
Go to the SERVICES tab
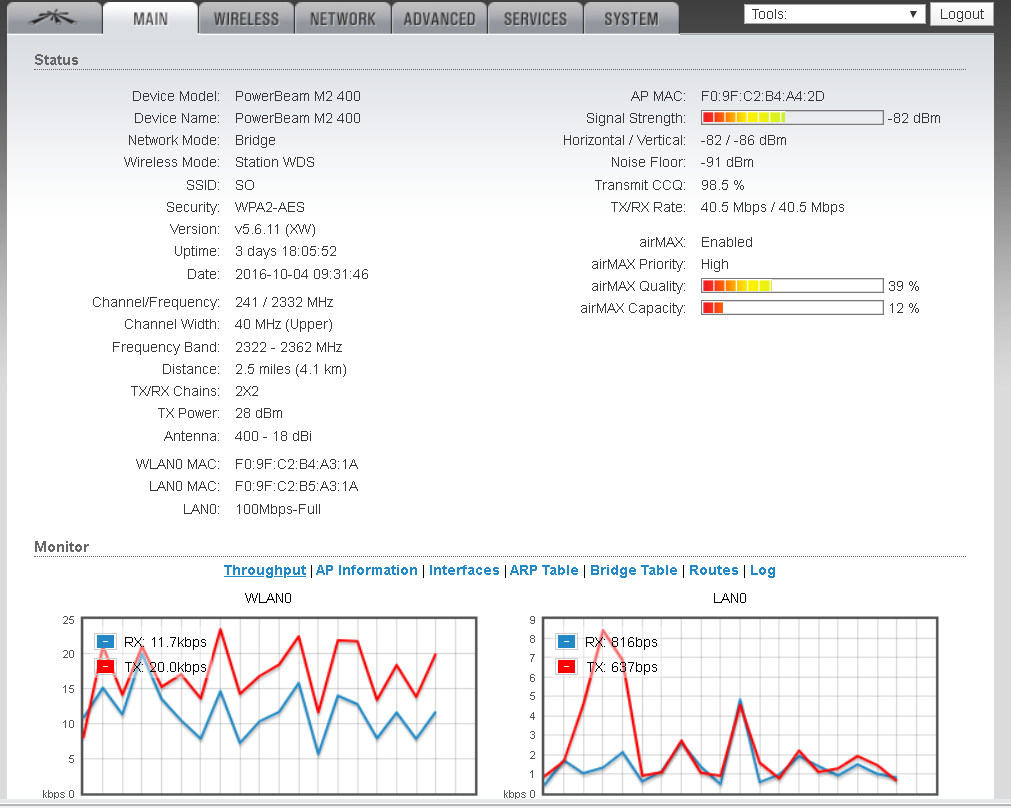[x=535, y=18]
